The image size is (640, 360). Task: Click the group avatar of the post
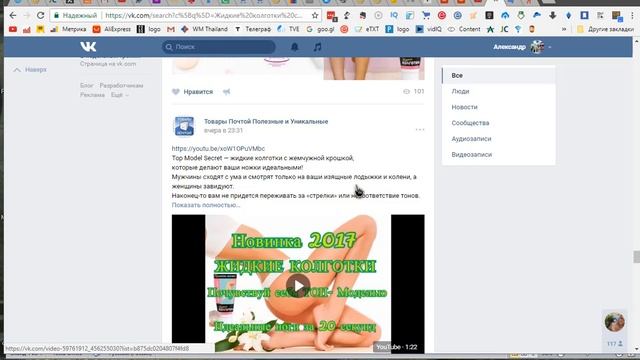(x=184, y=126)
